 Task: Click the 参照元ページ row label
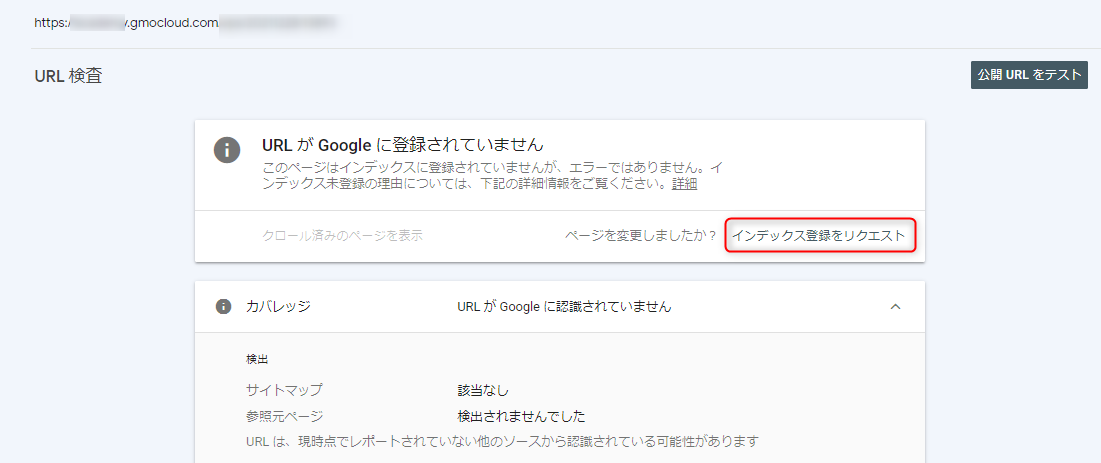[x=284, y=416]
